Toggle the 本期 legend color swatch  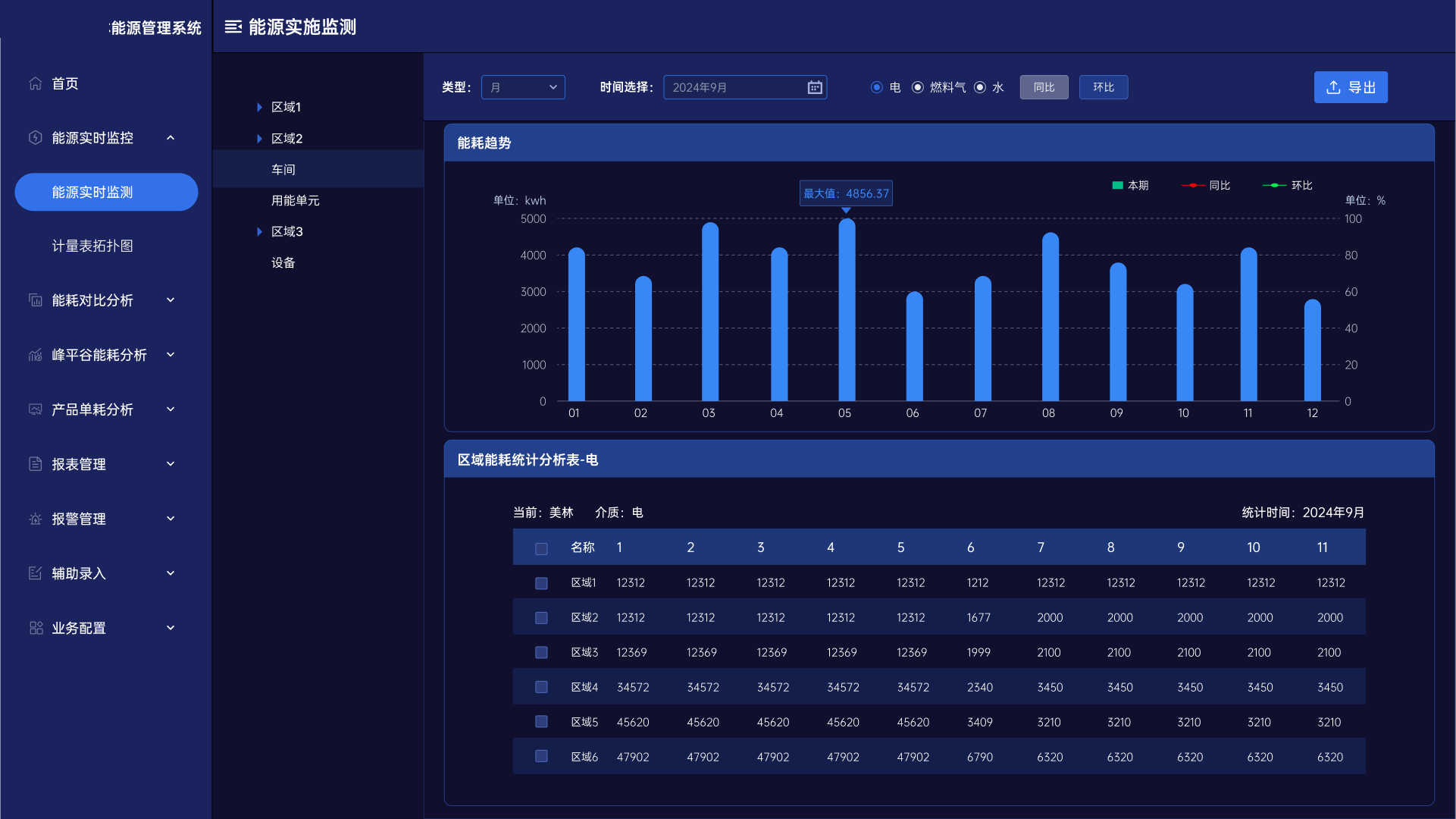click(1117, 185)
